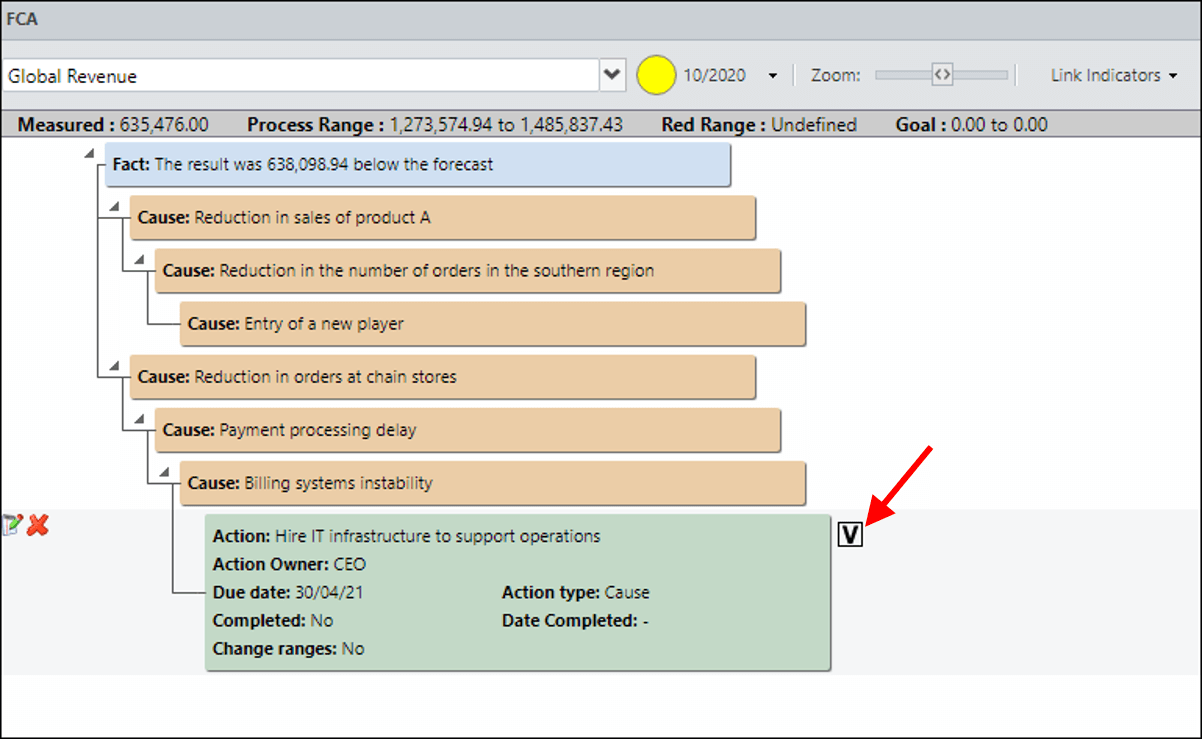Click the Zoom slider handle
This screenshot has height=739, width=1202.
[x=941, y=74]
